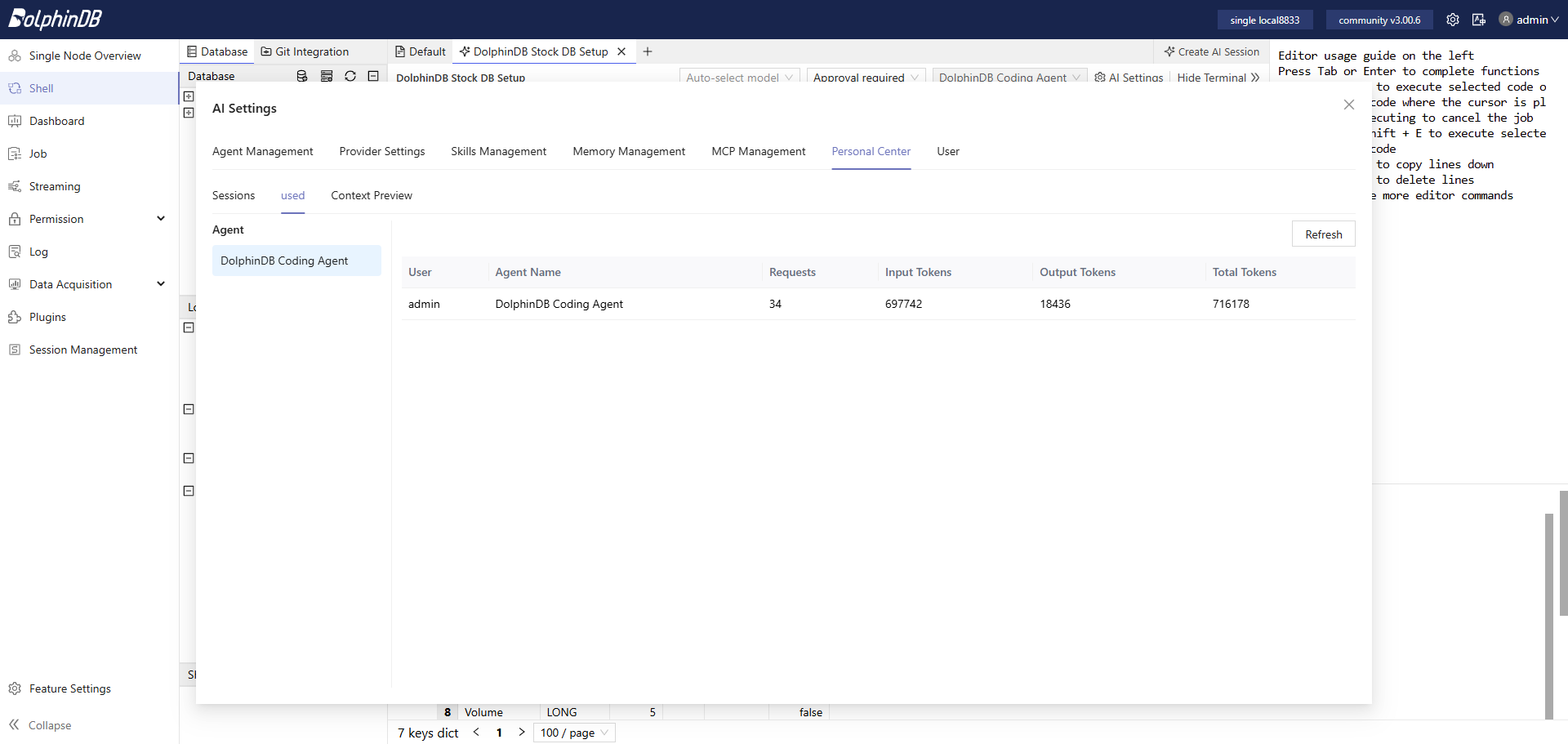The width and height of the screenshot is (1568, 744).
Task: Close the DolphinDB Stock DB Setup tab
Action: point(621,51)
